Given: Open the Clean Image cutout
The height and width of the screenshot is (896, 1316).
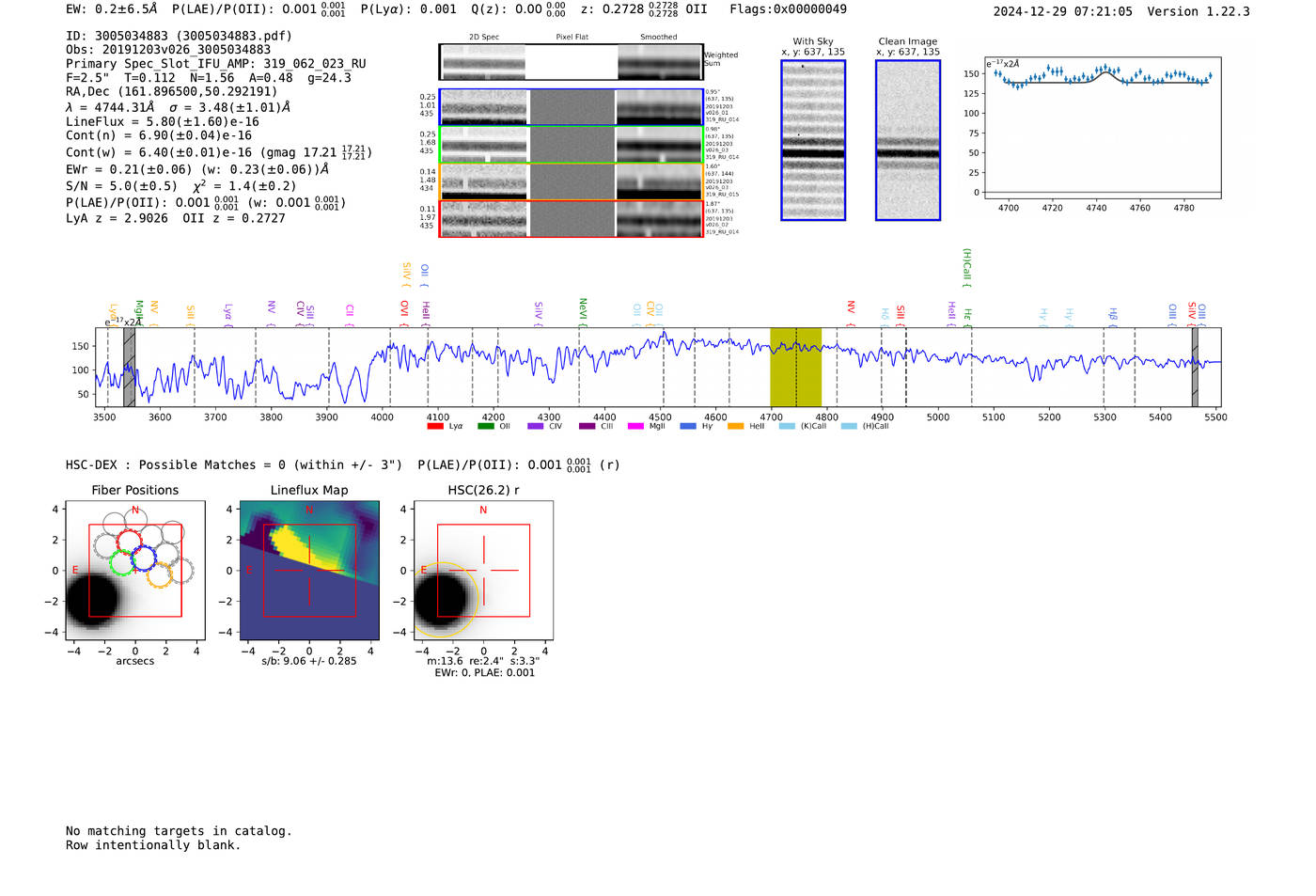Looking at the screenshot, I should 907,140.
